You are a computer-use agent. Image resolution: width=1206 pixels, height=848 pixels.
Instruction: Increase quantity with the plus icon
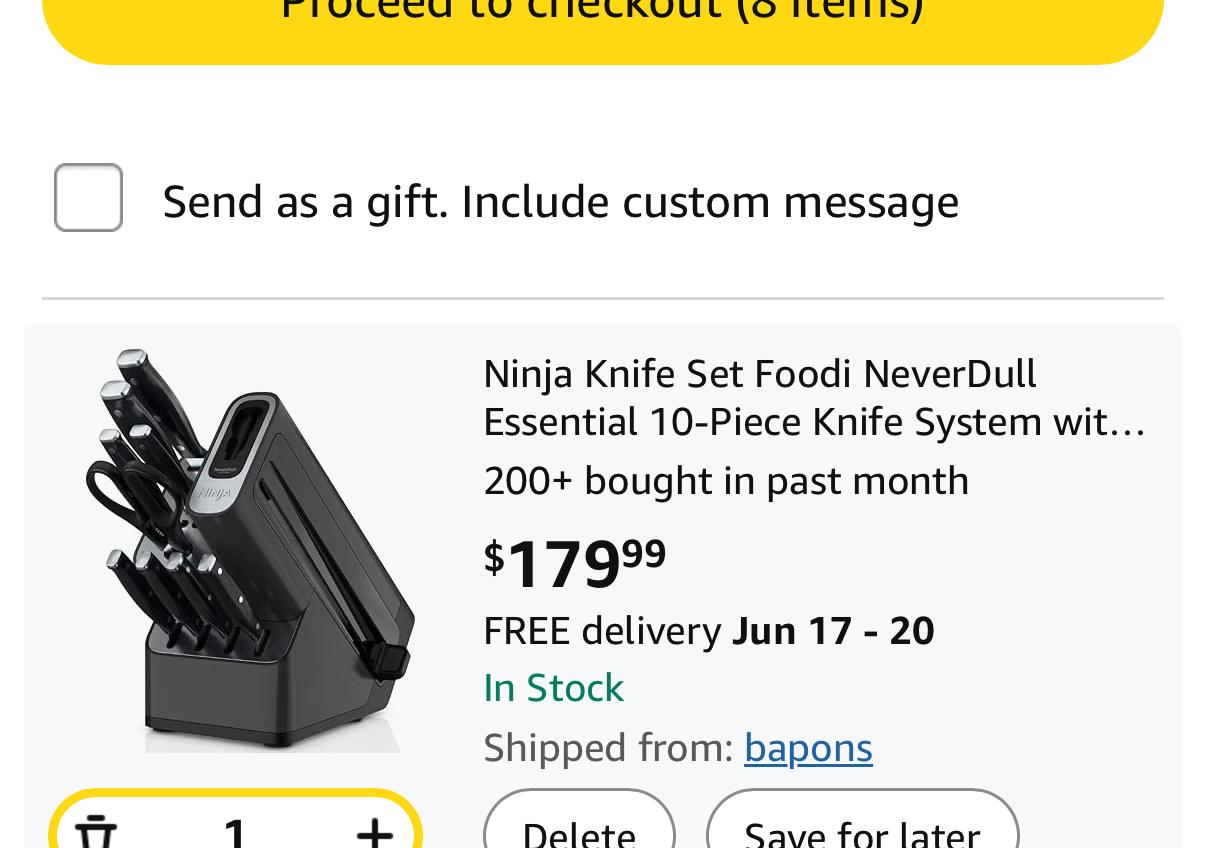[x=374, y=830]
